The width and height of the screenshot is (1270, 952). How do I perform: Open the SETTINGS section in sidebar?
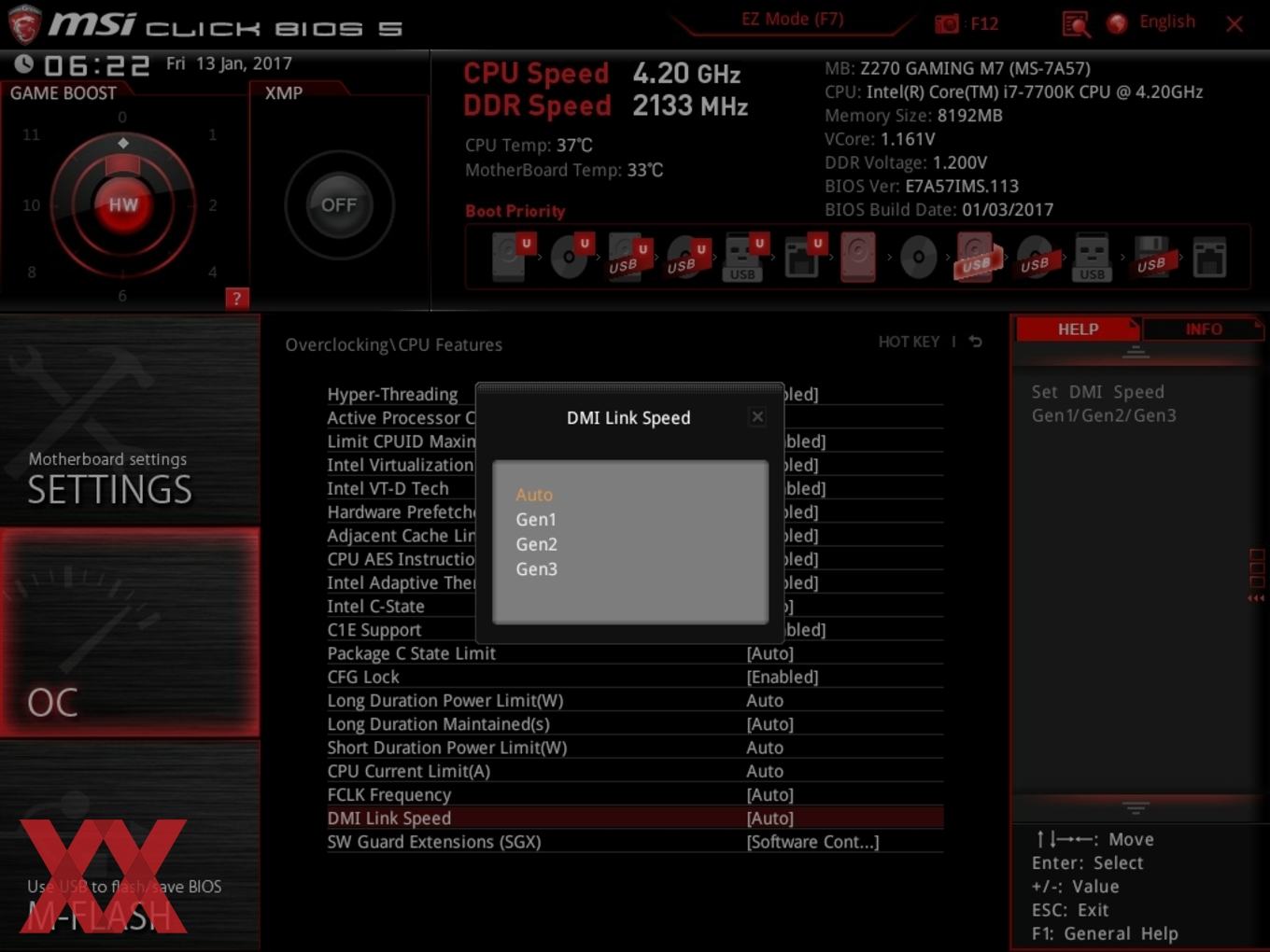tap(130, 420)
